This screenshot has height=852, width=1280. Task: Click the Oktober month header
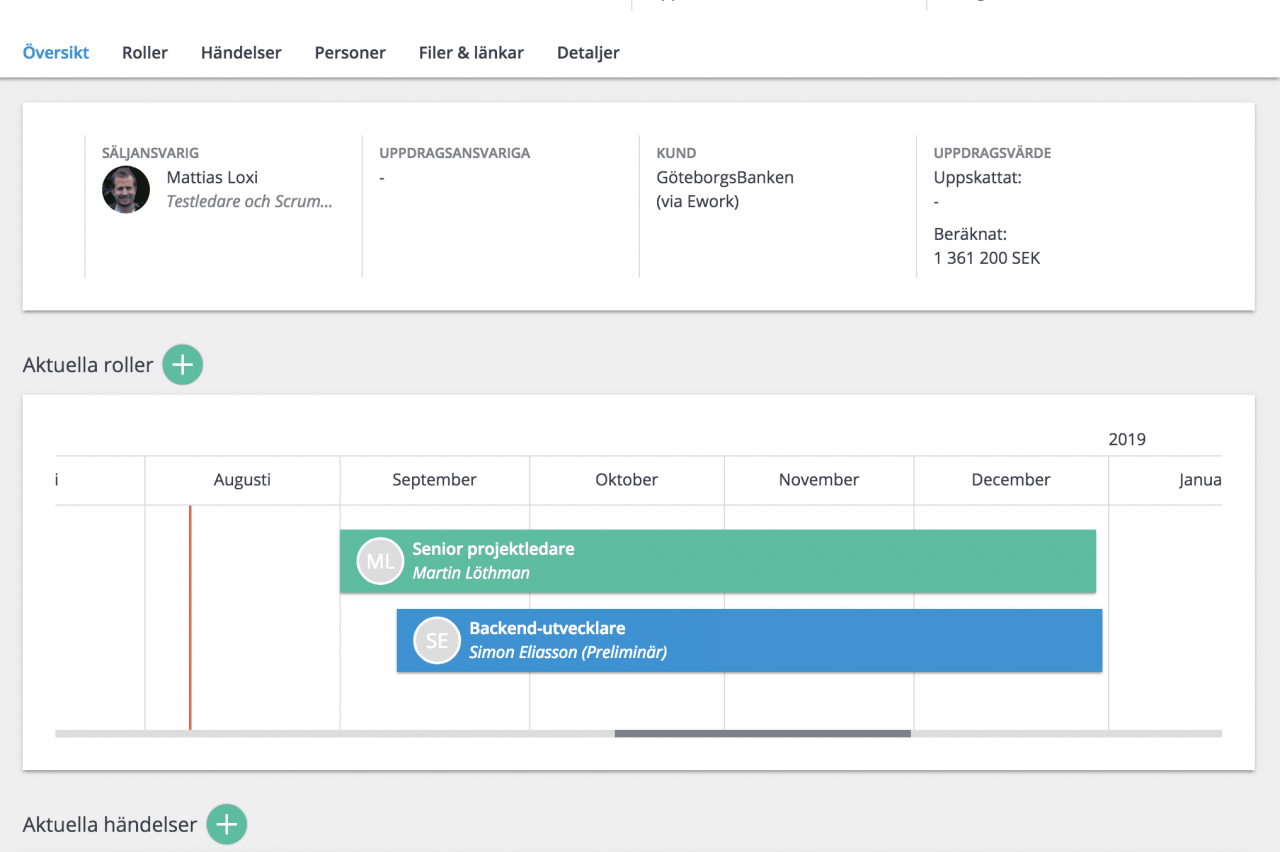(627, 480)
